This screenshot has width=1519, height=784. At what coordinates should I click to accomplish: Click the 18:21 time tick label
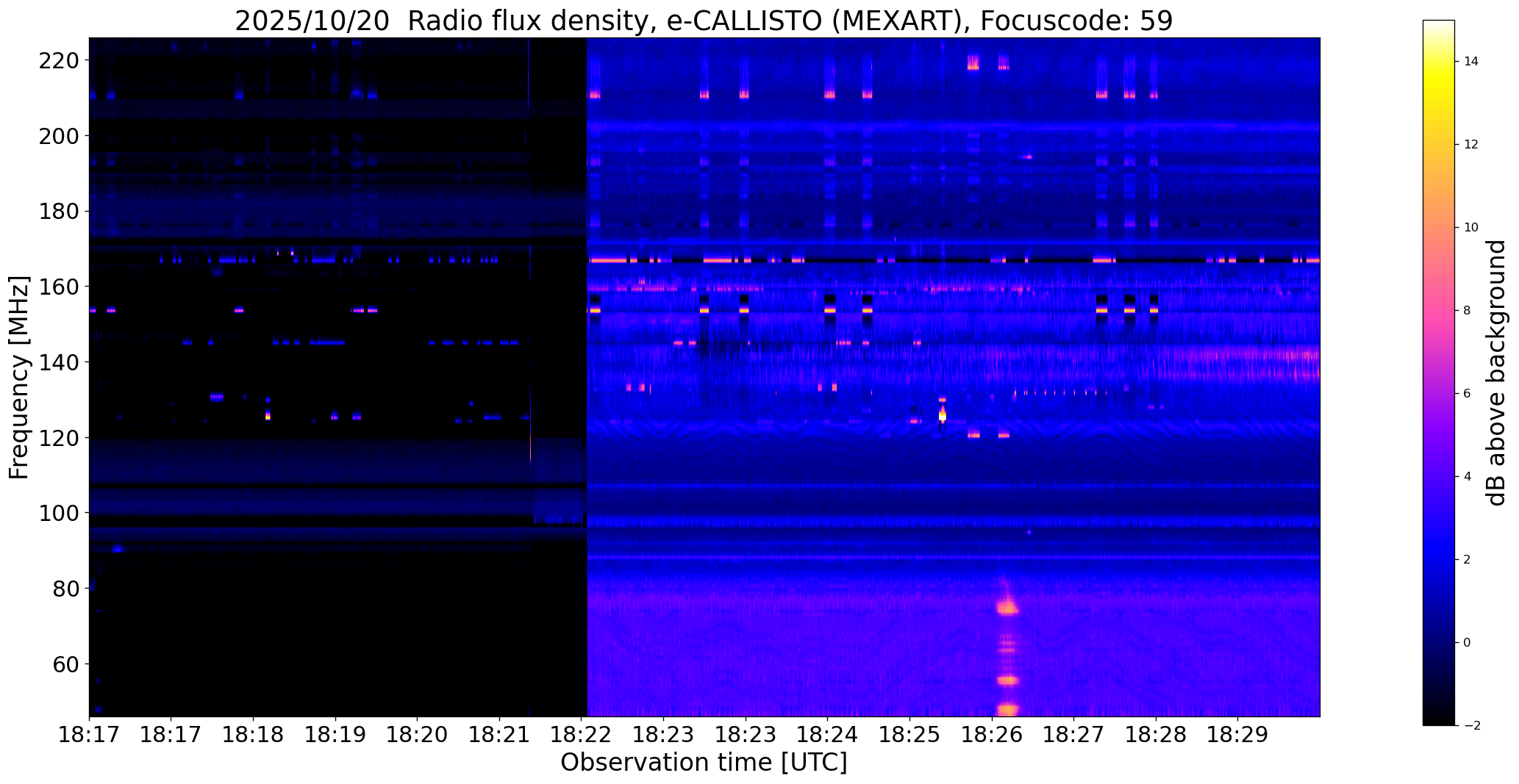(500, 735)
